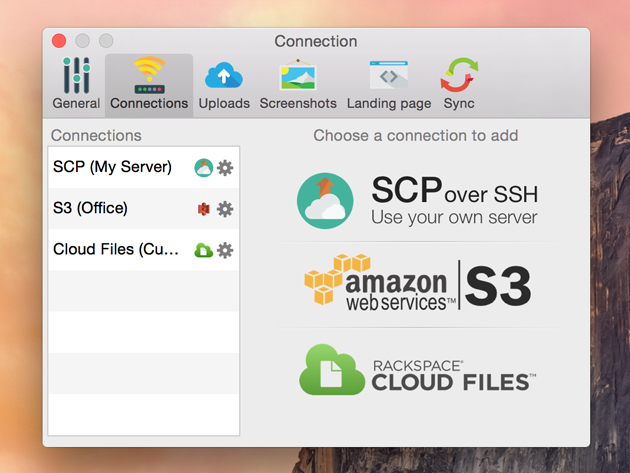This screenshot has height=473, width=630.
Task: Click the large SCP cloud upload icon
Action: 325,201
